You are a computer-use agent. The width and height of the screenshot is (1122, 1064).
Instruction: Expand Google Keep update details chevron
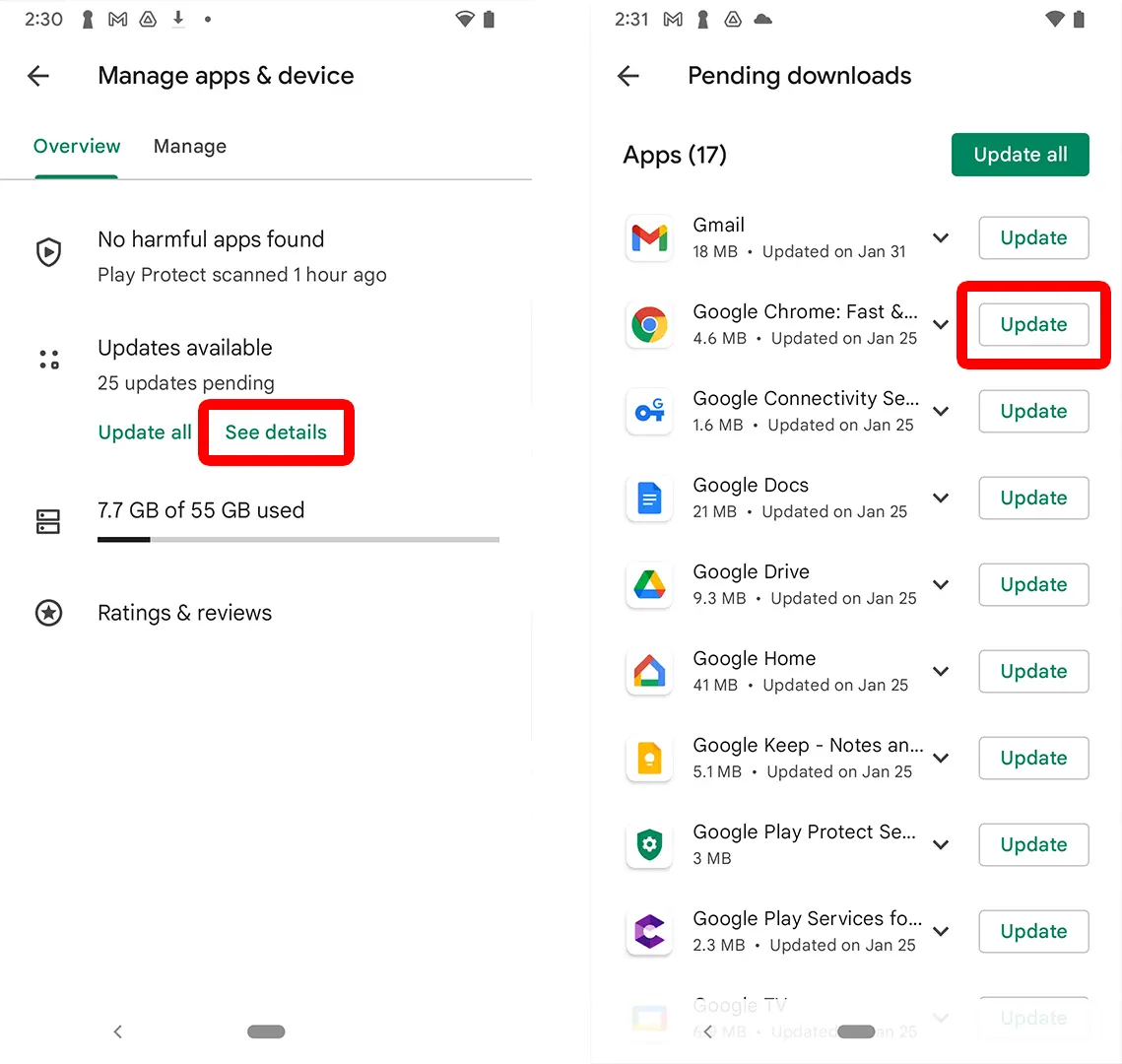pos(941,758)
